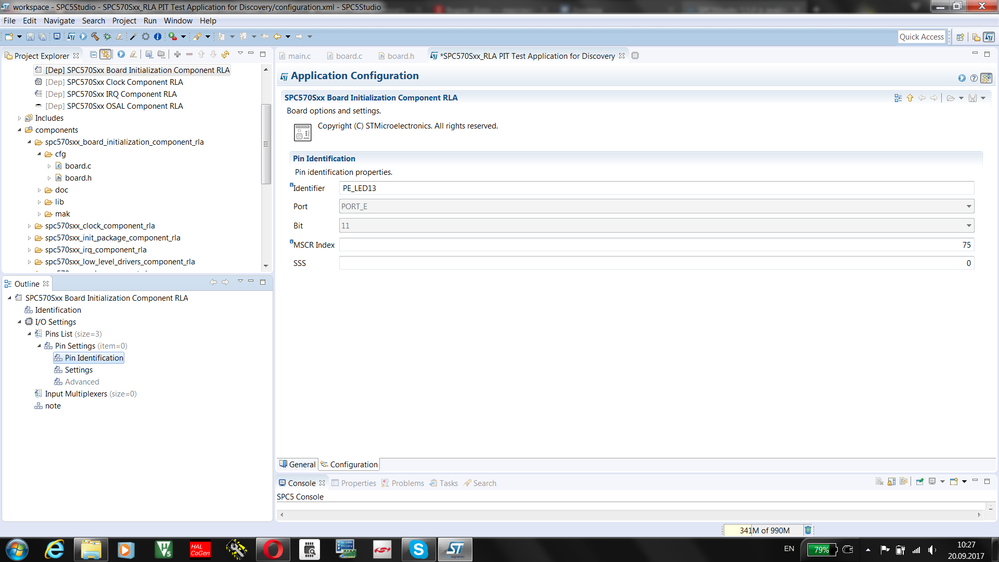Collapse the cfg folder
The height and width of the screenshot is (562, 999).
40,154
